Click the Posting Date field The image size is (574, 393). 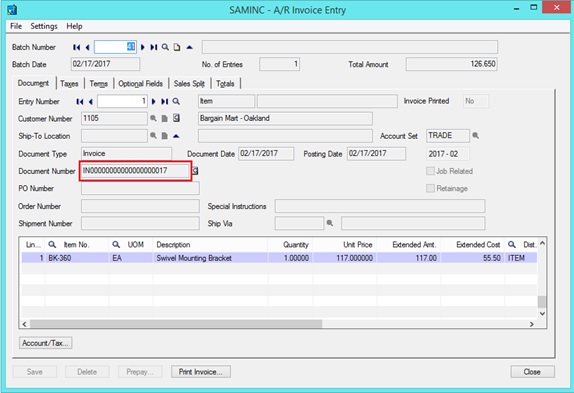(376, 153)
